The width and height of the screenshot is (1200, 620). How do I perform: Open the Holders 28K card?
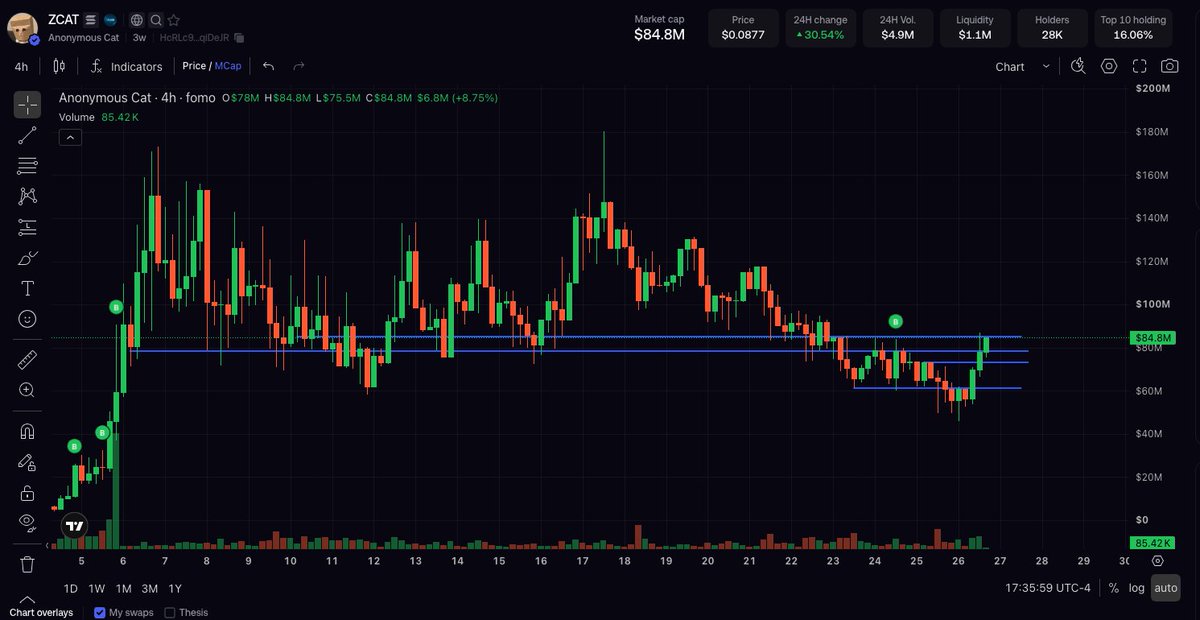point(1052,28)
